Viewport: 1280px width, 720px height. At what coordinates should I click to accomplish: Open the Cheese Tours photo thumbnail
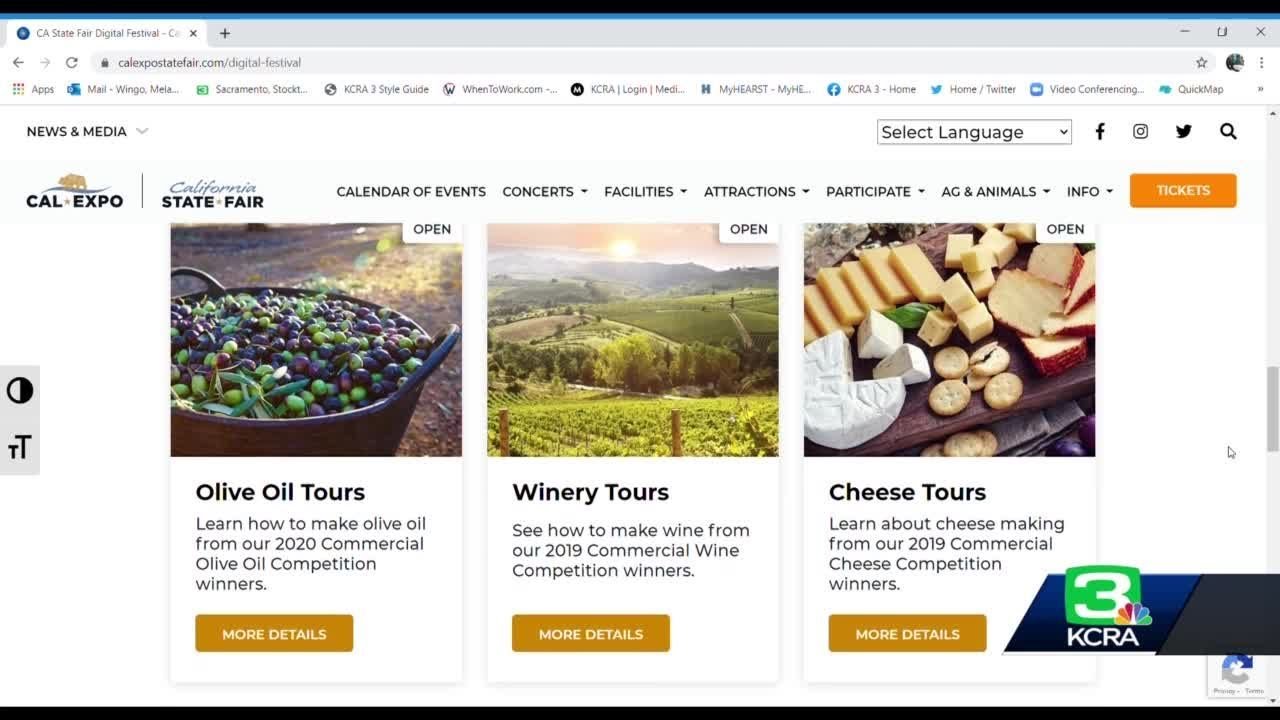(949, 340)
